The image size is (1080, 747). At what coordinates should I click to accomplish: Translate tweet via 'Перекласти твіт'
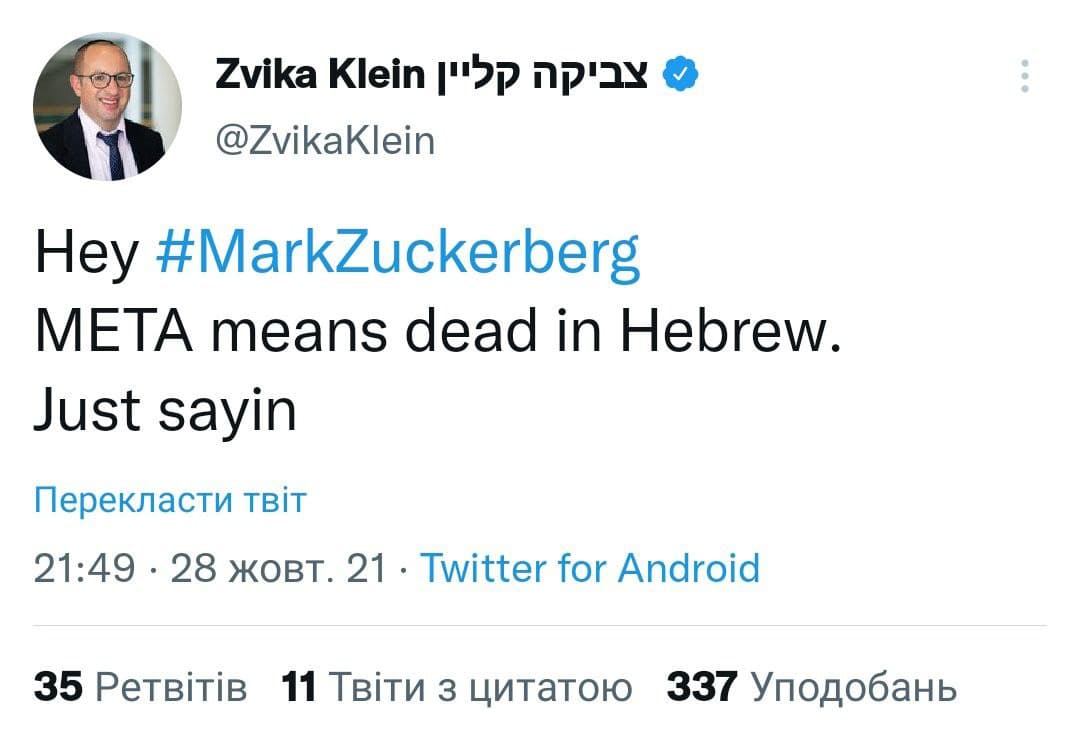(170, 499)
